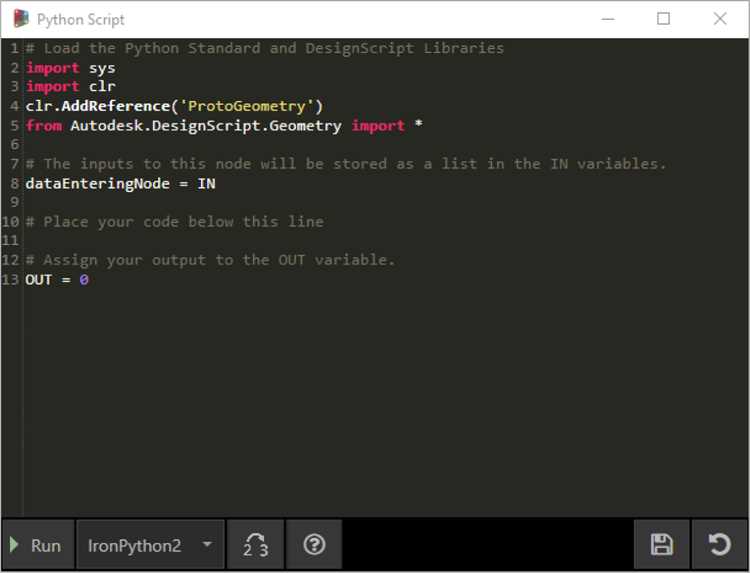Screen dimensions: 750x573
Task: Click line number 13 in gutter
Action: pyautogui.click(x=10, y=280)
